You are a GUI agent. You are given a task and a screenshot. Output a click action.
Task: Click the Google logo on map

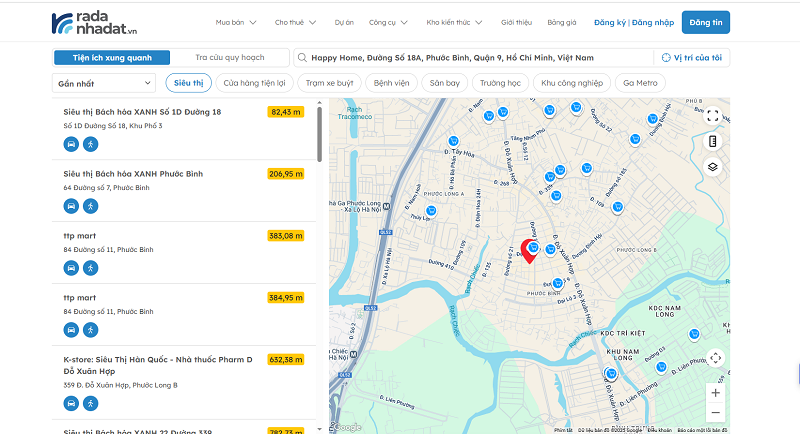(x=346, y=428)
